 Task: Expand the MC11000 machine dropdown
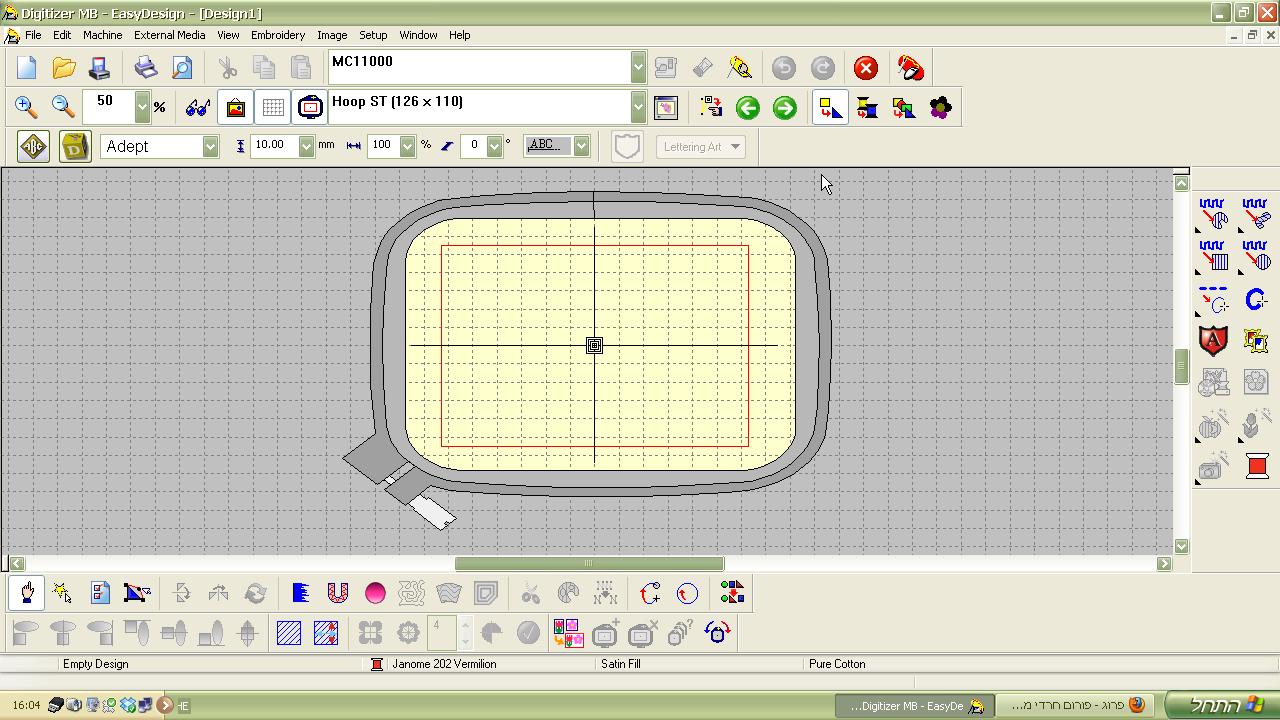(638, 68)
